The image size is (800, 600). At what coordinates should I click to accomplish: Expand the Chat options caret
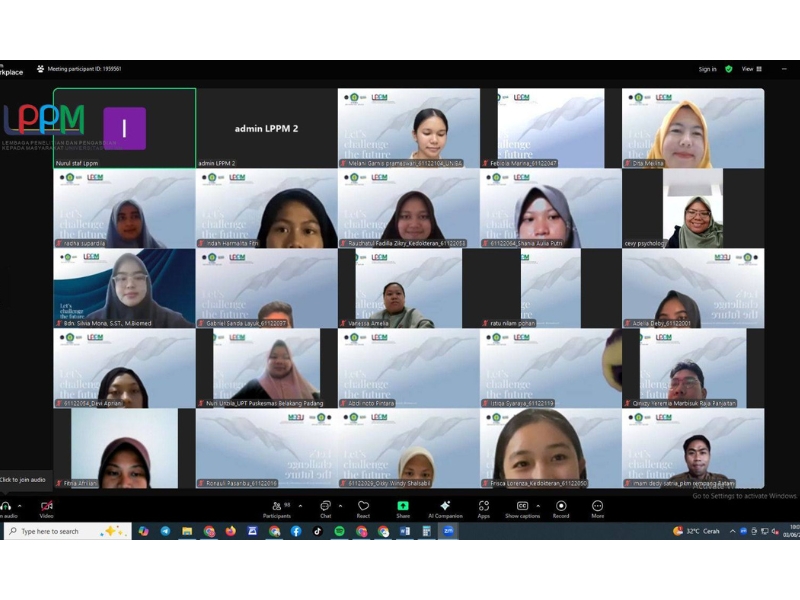pos(340,506)
